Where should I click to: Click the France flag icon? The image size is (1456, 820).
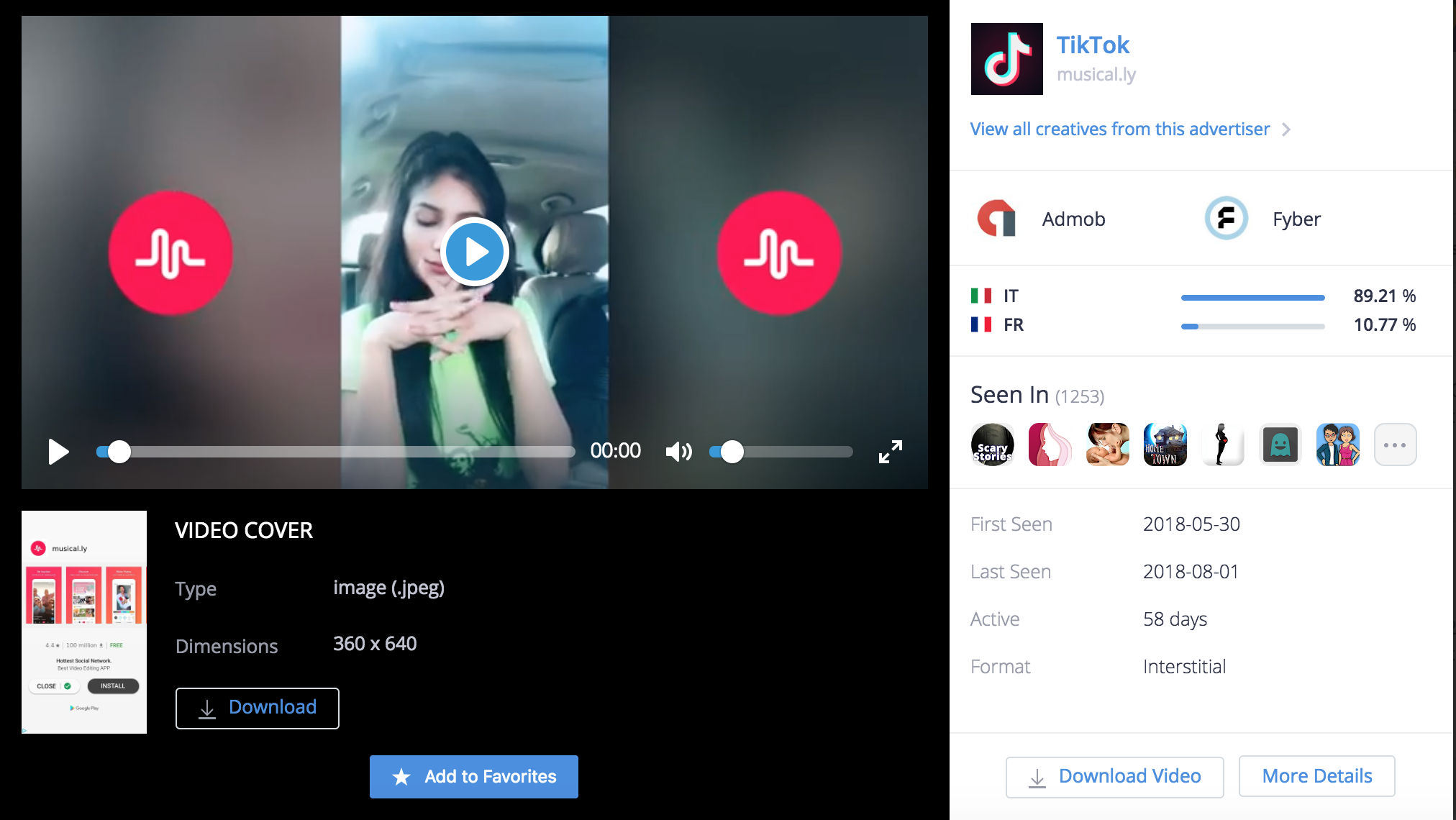coord(981,324)
